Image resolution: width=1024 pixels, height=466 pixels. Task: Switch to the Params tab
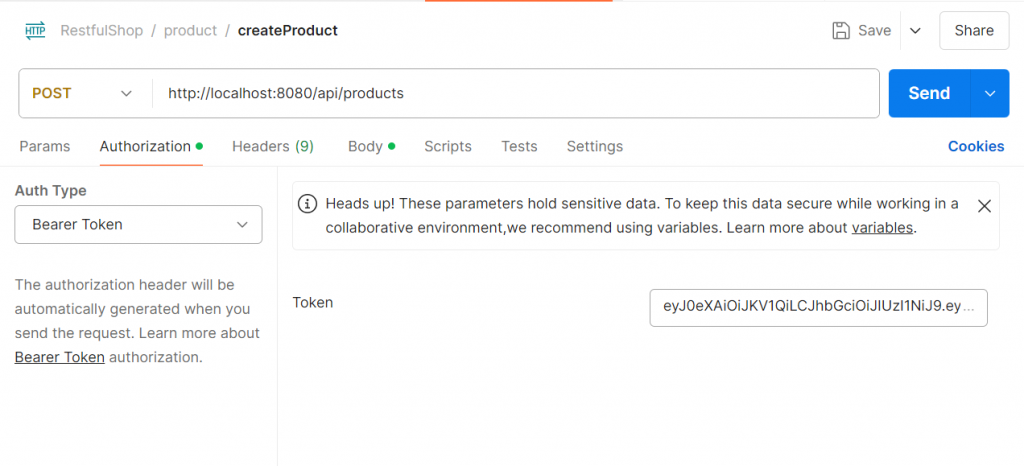45,146
